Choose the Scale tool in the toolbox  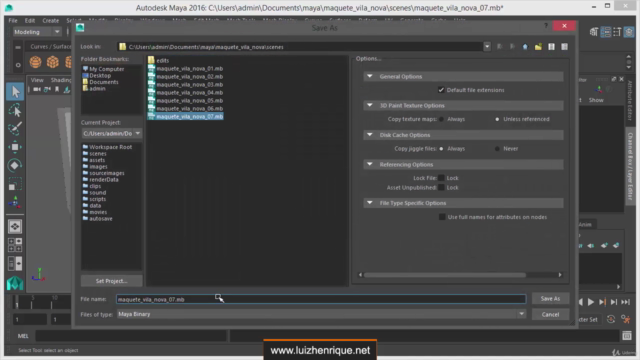(x=15, y=184)
